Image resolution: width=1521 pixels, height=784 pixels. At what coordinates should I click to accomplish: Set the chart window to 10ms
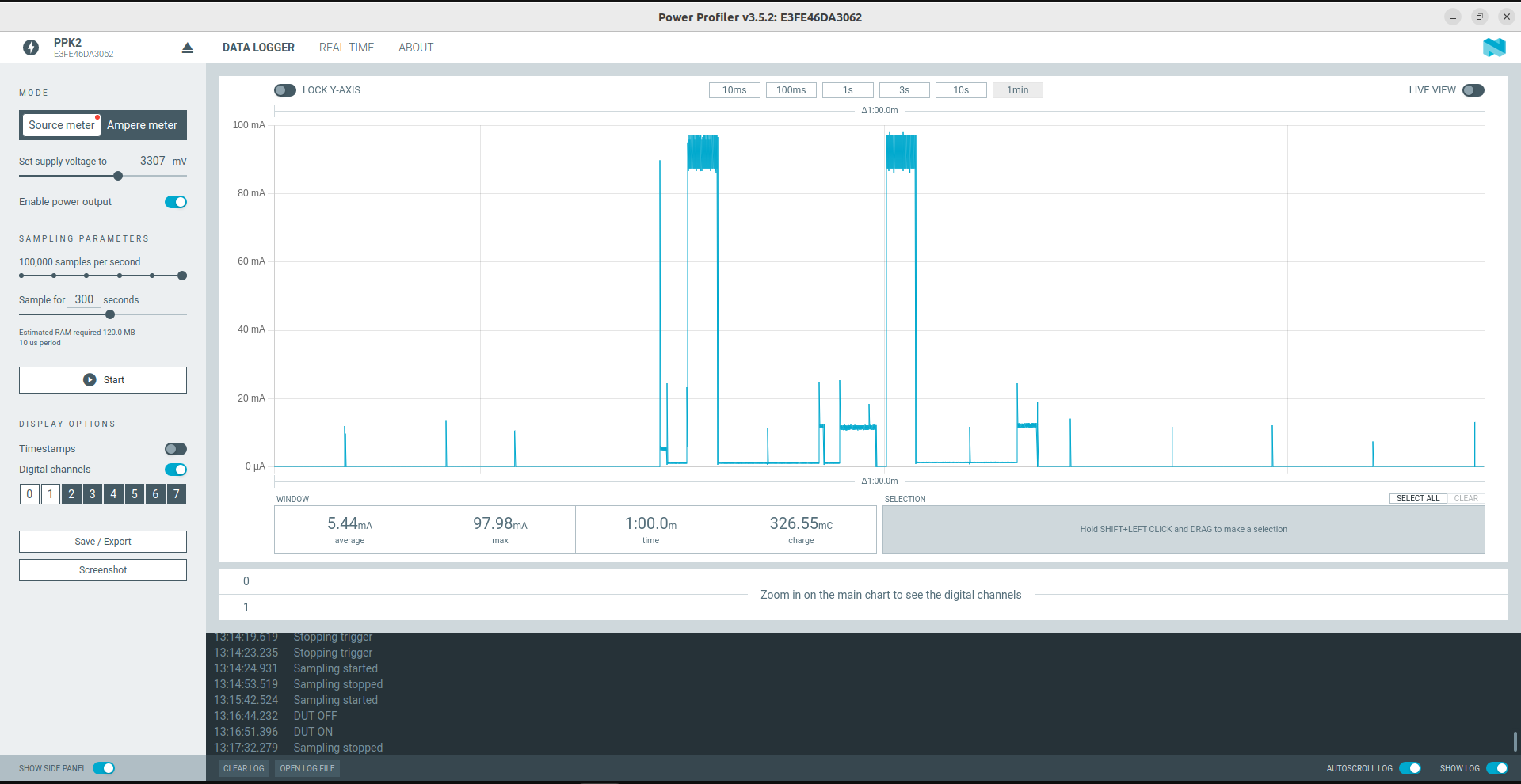coord(734,90)
